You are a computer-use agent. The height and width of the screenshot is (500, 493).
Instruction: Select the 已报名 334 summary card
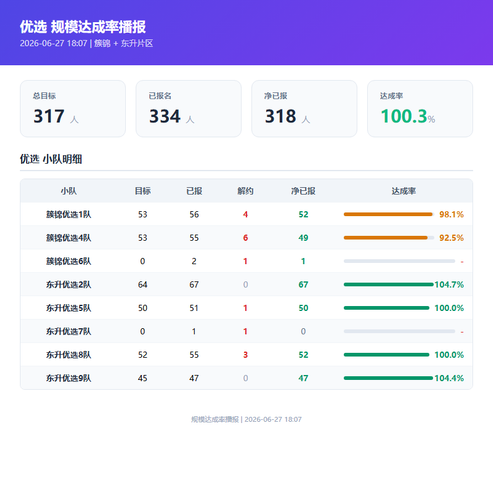(188, 108)
